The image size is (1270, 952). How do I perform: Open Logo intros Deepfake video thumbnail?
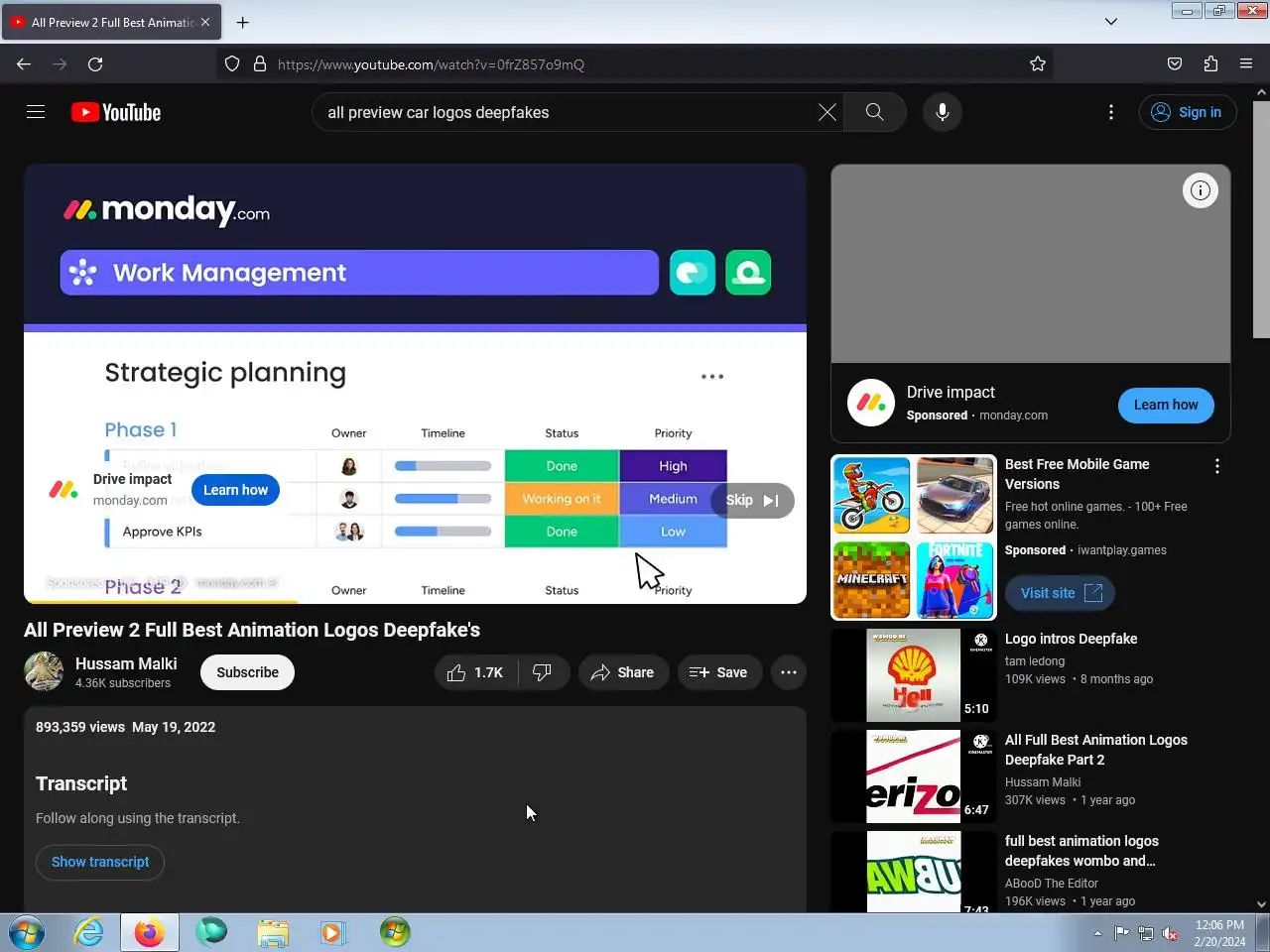[914, 675]
